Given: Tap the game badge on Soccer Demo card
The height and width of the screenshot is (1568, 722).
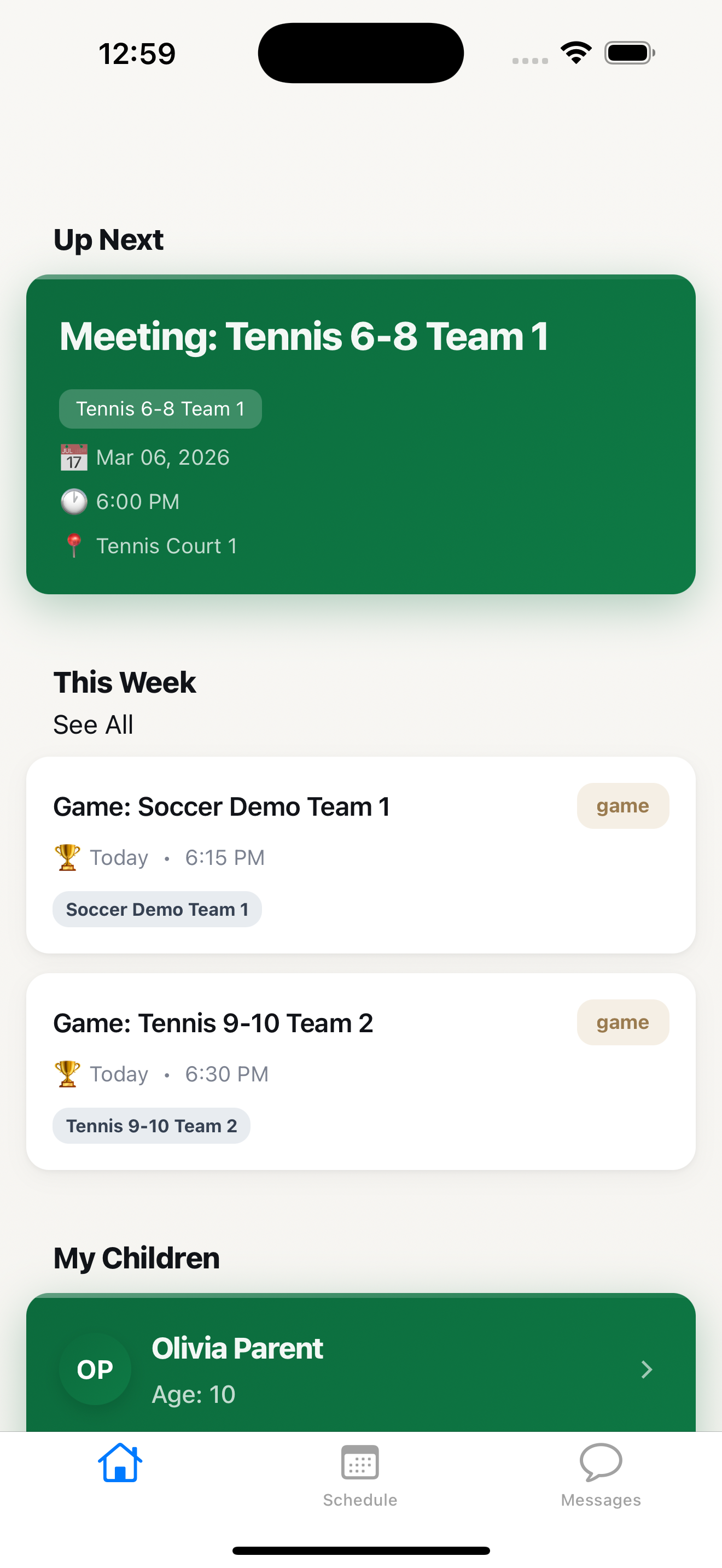Looking at the screenshot, I should 623,805.
